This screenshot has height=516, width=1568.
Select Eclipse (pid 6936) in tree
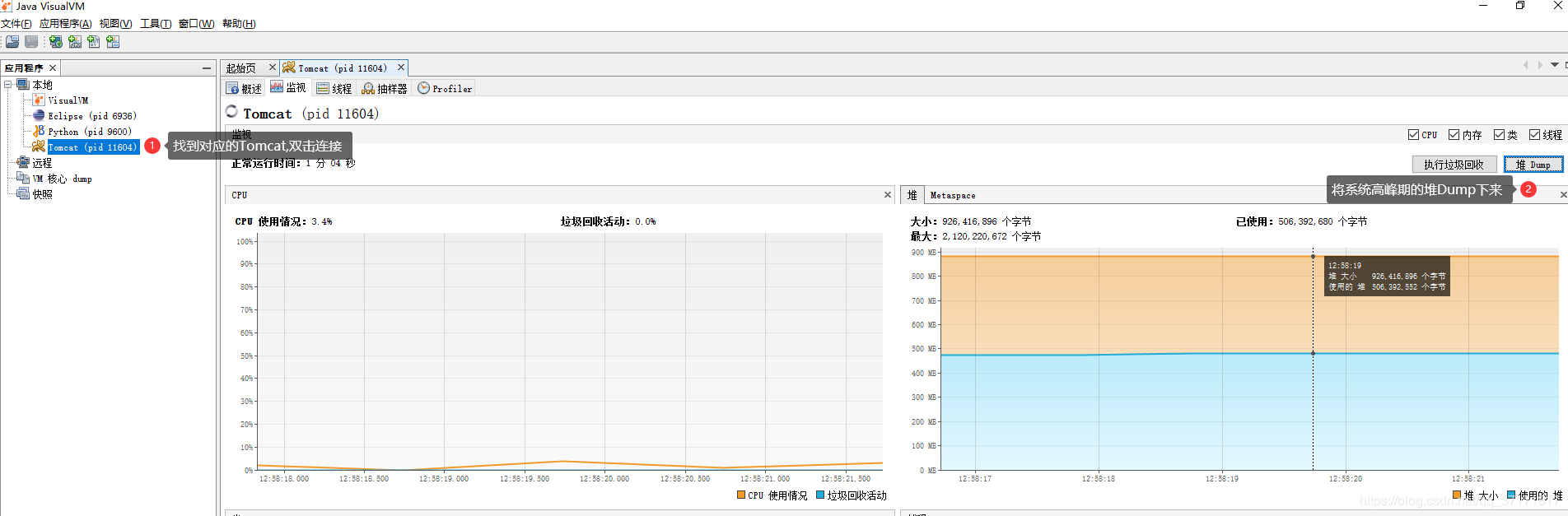92,116
